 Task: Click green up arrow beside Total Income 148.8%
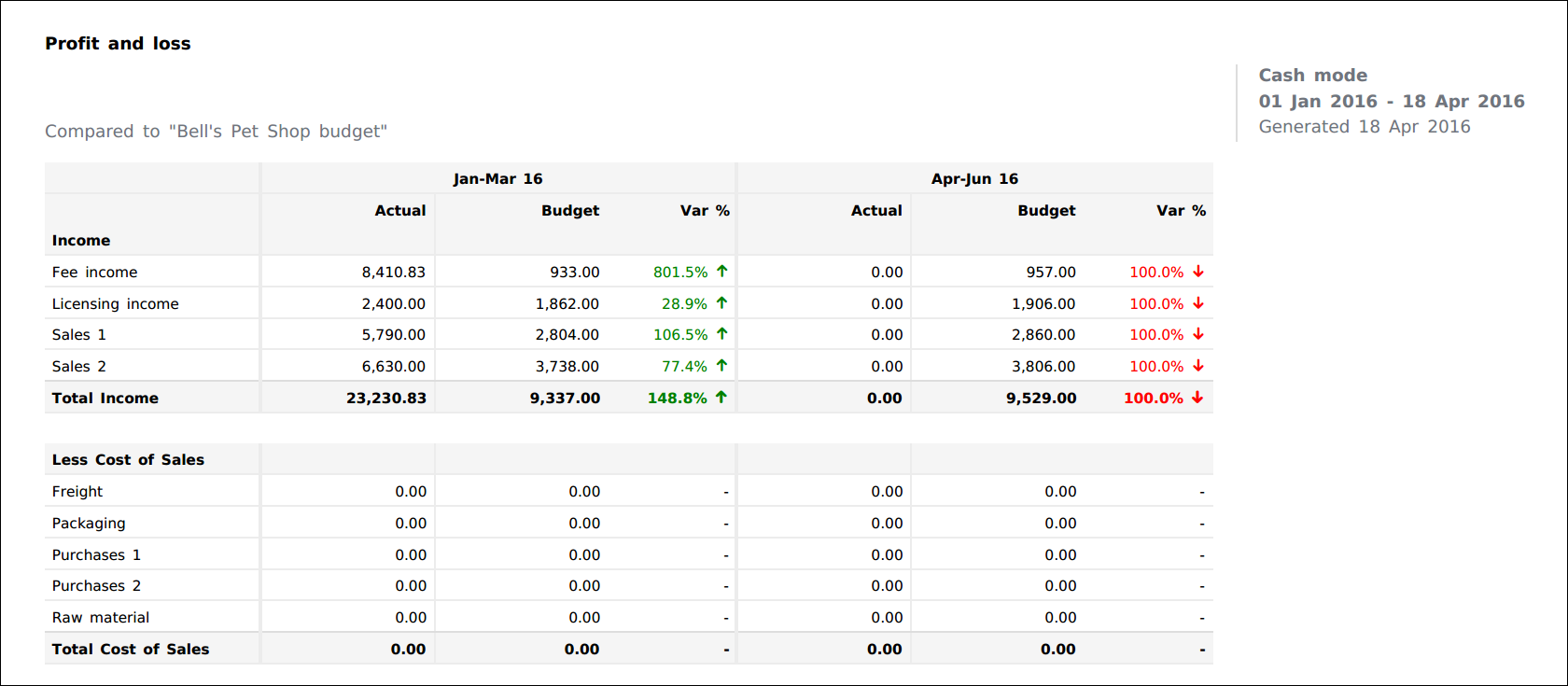721,398
